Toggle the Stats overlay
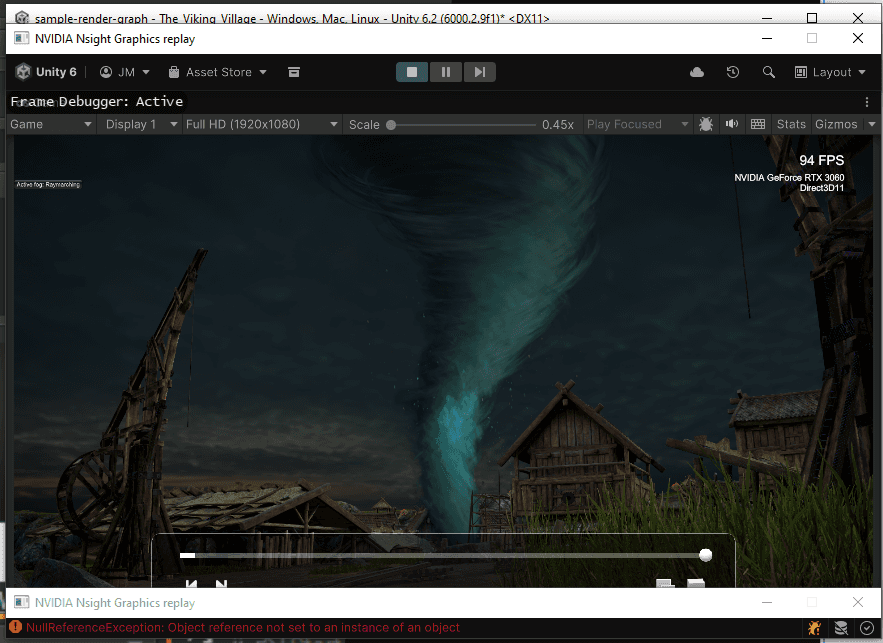 pyautogui.click(x=791, y=124)
